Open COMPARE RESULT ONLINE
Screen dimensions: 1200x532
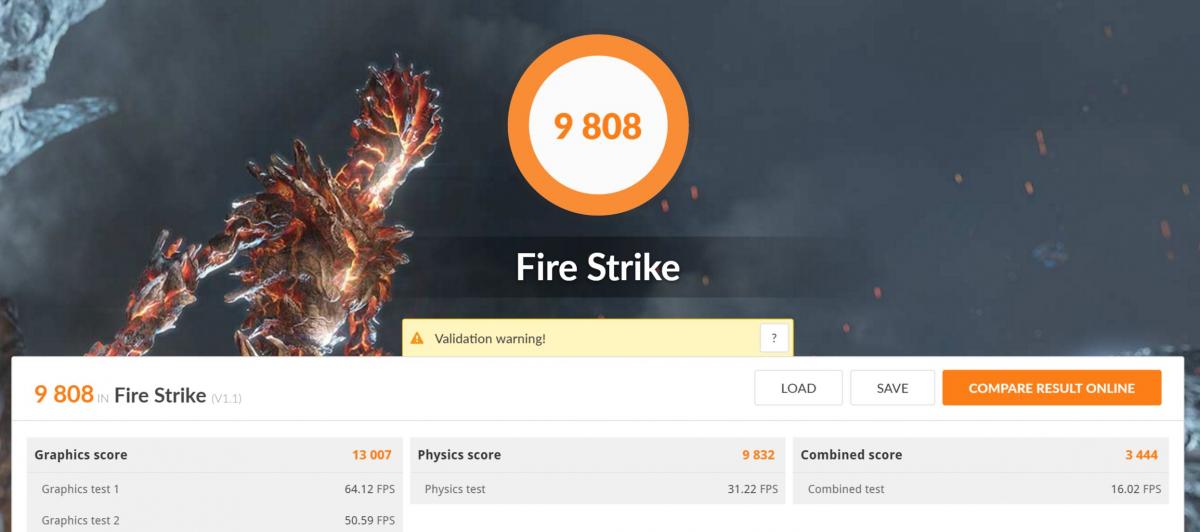tap(1052, 388)
